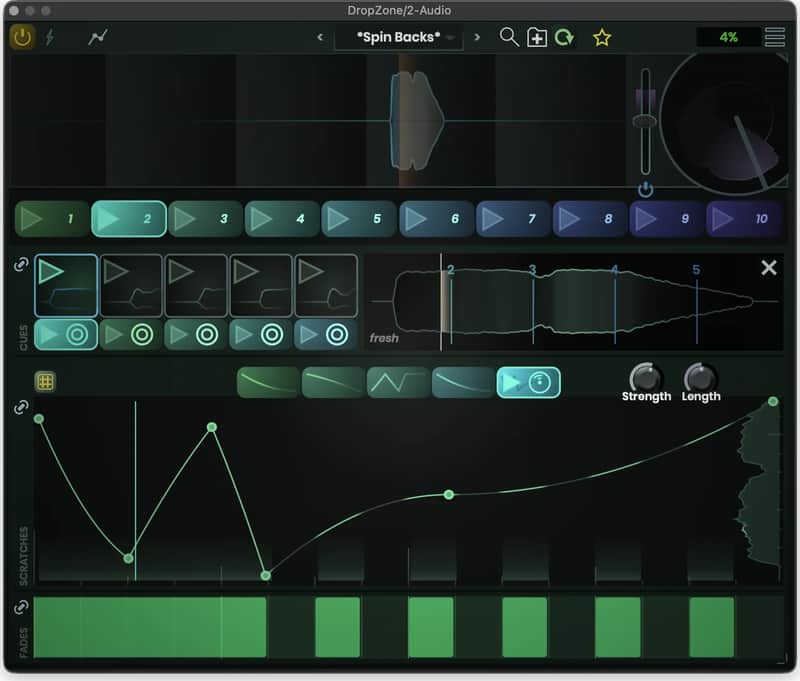
Task: Adjust the vertical fader beside turntable
Action: coord(645,121)
